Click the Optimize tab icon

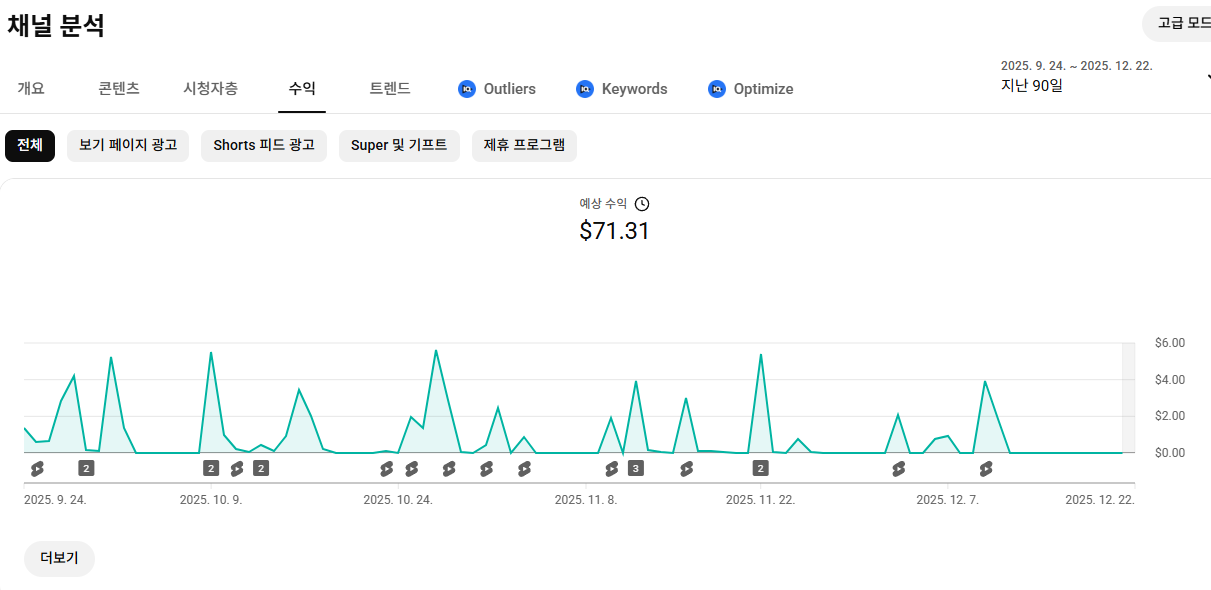[x=717, y=89]
